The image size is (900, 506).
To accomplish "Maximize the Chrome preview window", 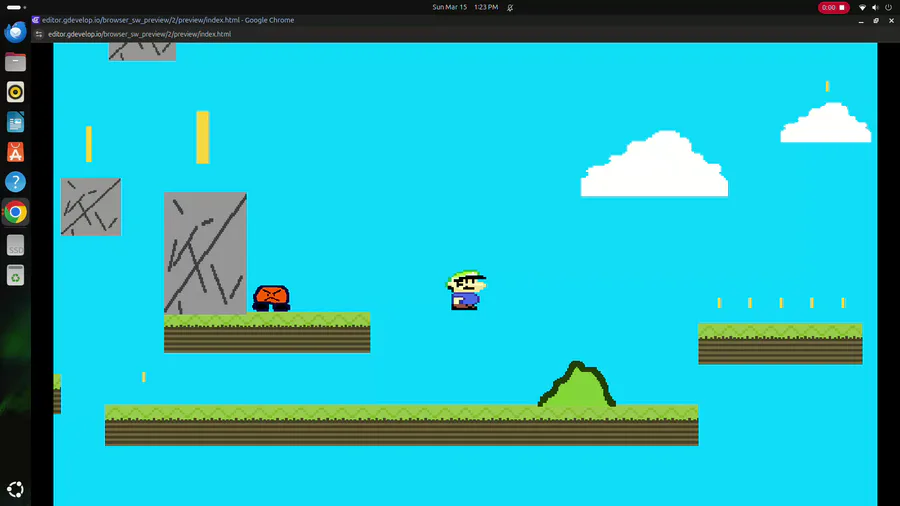I will [x=876, y=21].
